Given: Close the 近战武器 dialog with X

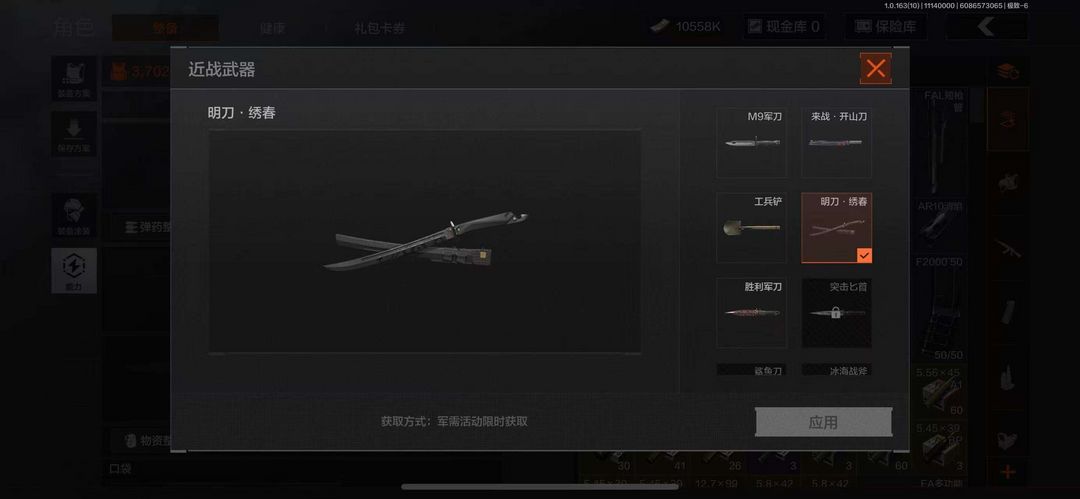Looking at the screenshot, I should coord(875,68).
